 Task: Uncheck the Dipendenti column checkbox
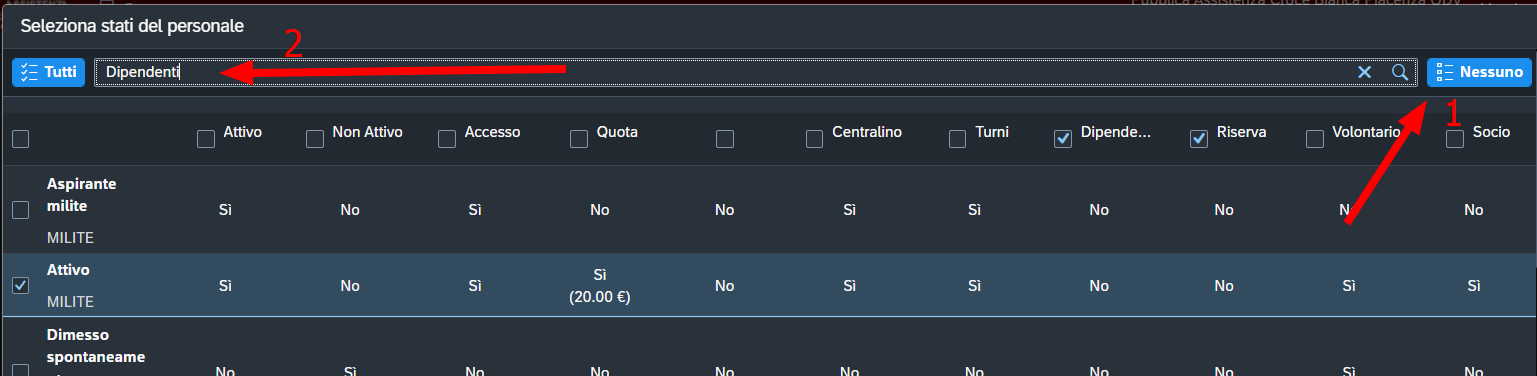coord(1064,139)
